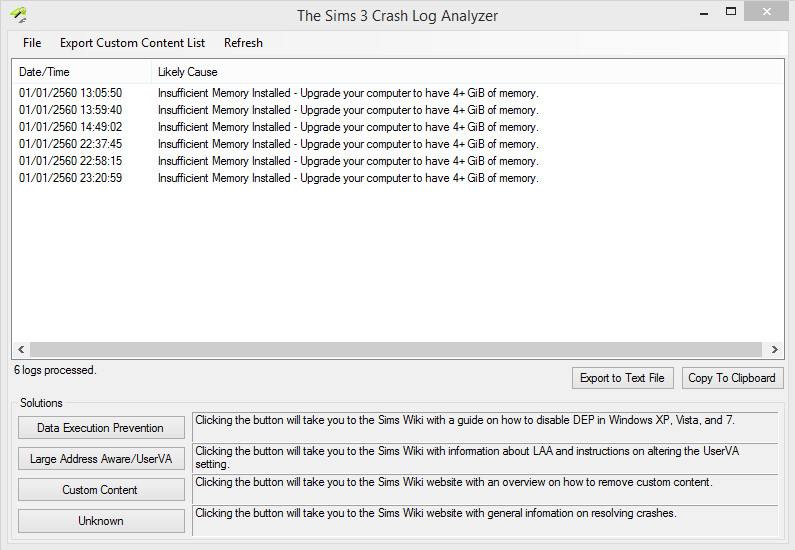Sort by the Date/Time column header

[x=81, y=72]
